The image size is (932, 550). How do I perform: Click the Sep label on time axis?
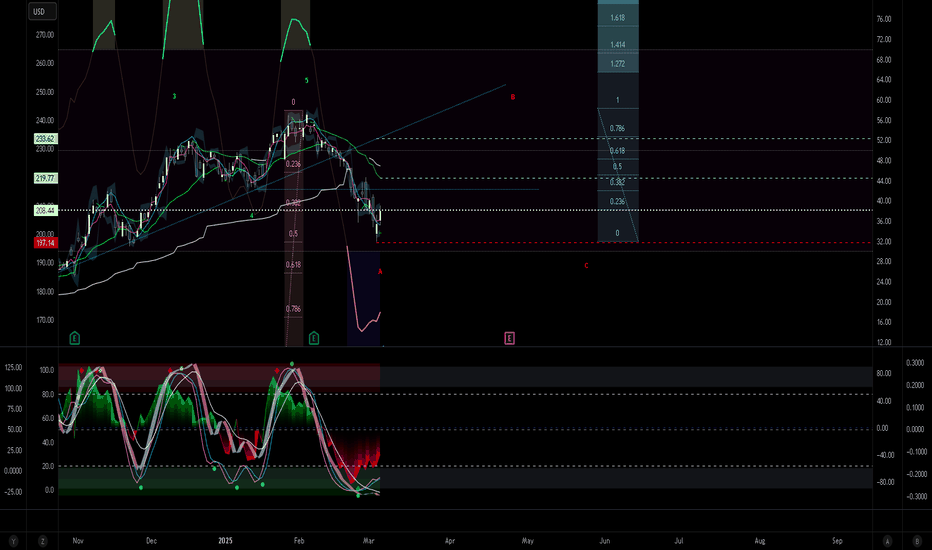(837, 541)
